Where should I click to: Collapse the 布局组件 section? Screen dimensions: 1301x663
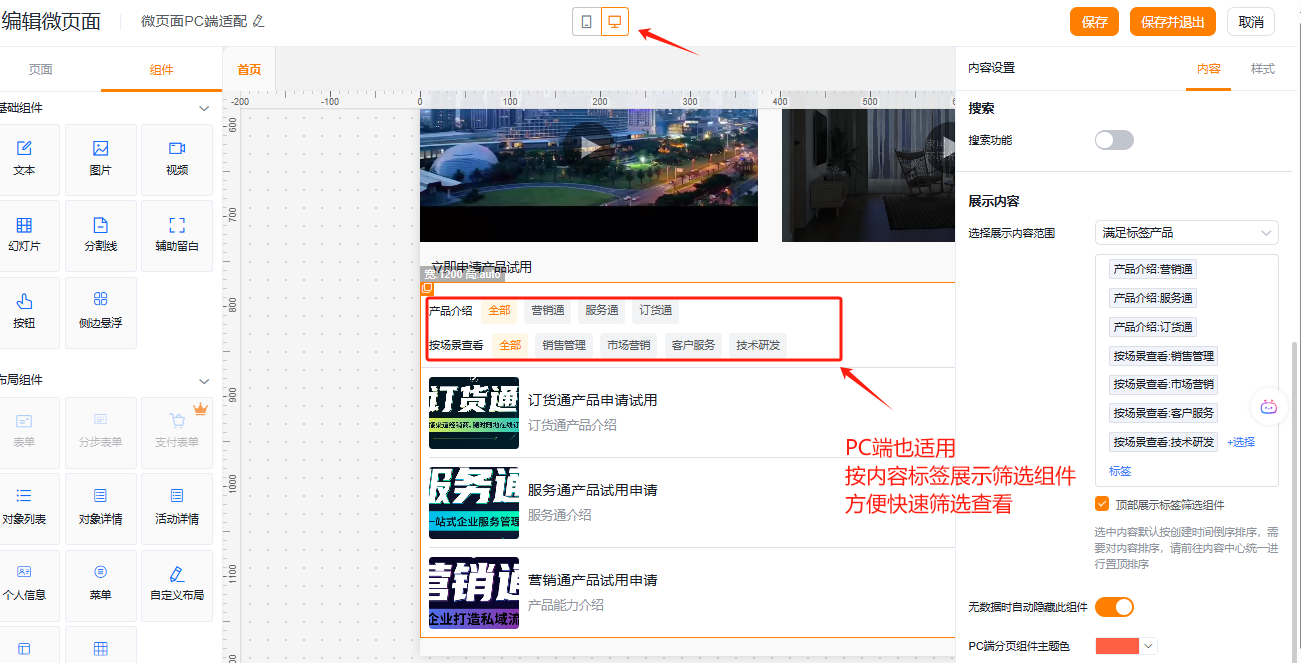coord(204,380)
